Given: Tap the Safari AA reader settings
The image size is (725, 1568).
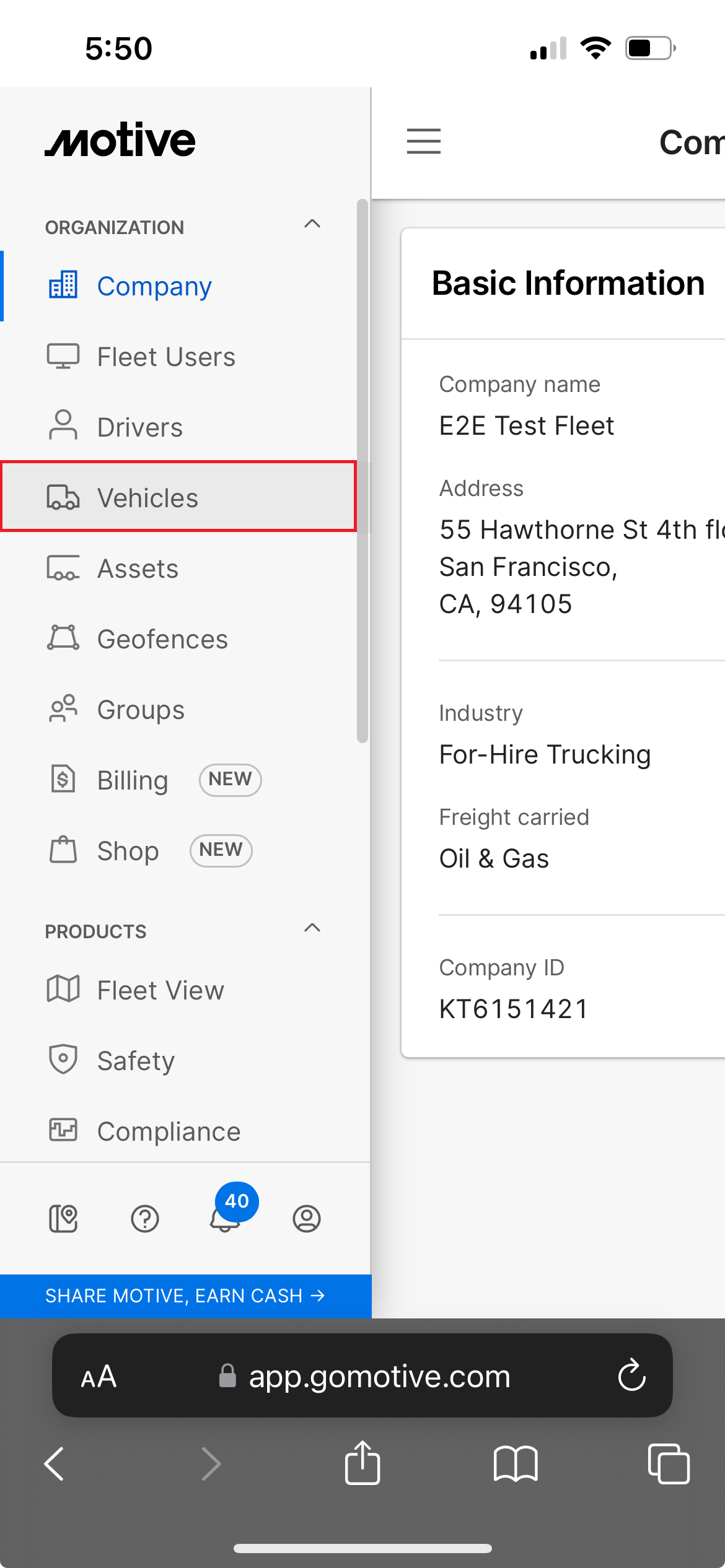Looking at the screenshot, I should (x=99, y=1377).
